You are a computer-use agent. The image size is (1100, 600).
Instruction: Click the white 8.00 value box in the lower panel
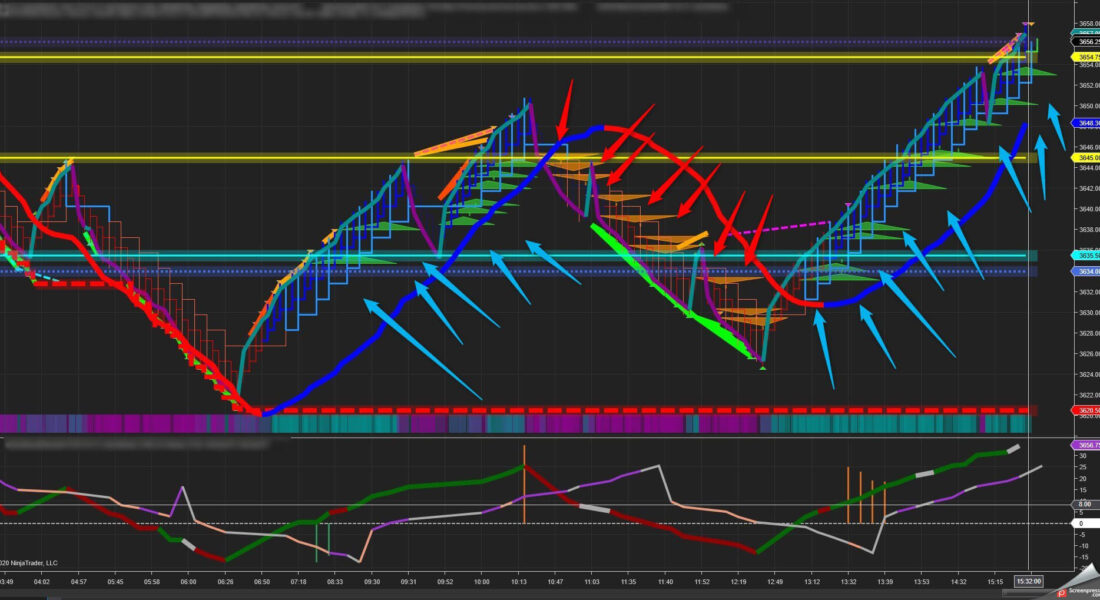tap(1083, 504)
